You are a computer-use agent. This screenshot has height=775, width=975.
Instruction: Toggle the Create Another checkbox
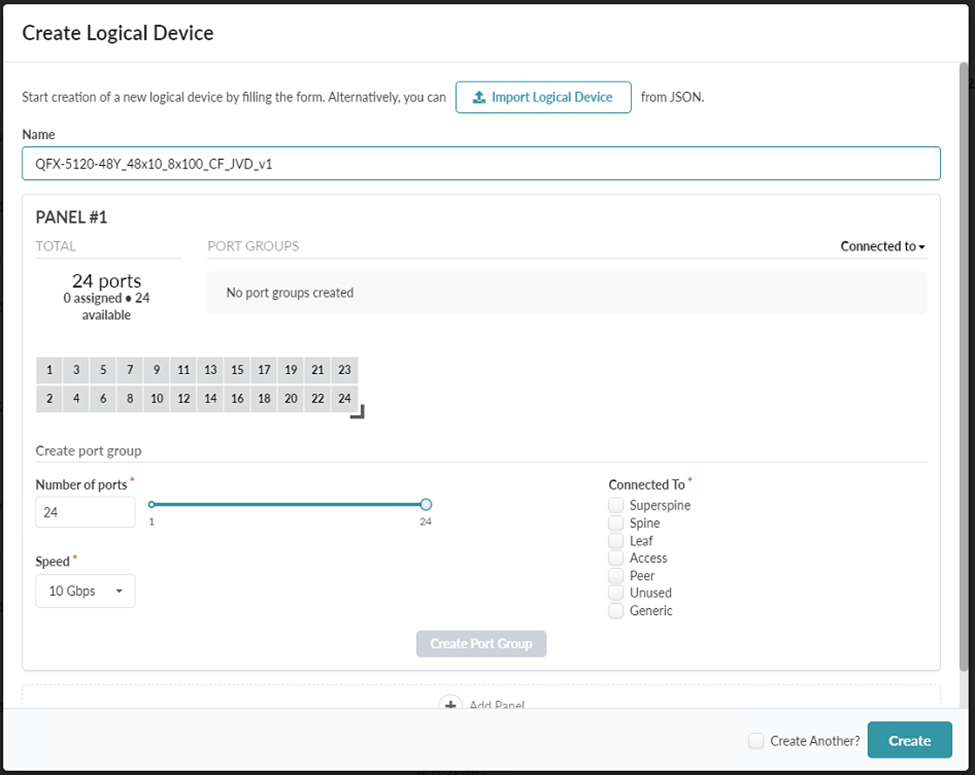[757, 741]
